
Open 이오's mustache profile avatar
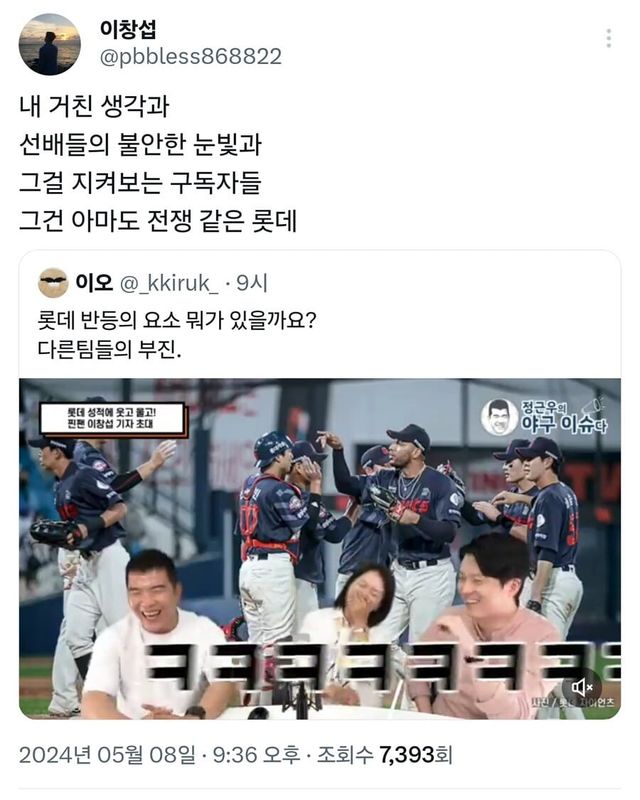pyautogui.click(x=53, y=283)
